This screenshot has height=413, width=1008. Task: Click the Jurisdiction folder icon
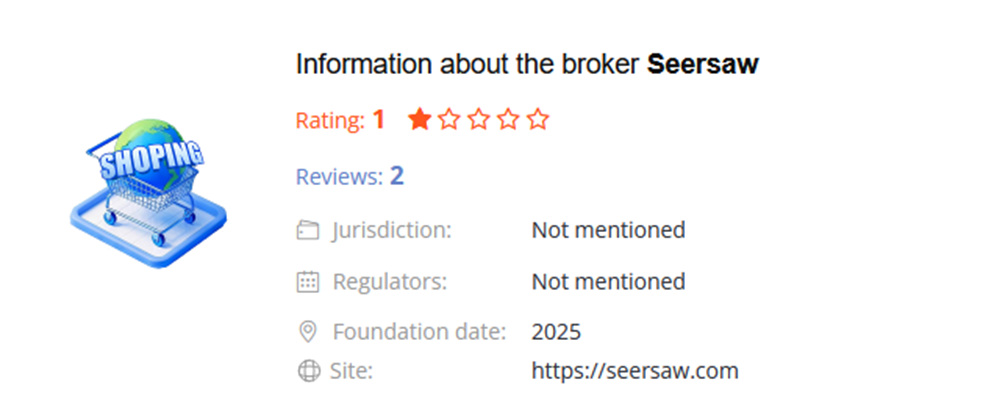point(308,231)
